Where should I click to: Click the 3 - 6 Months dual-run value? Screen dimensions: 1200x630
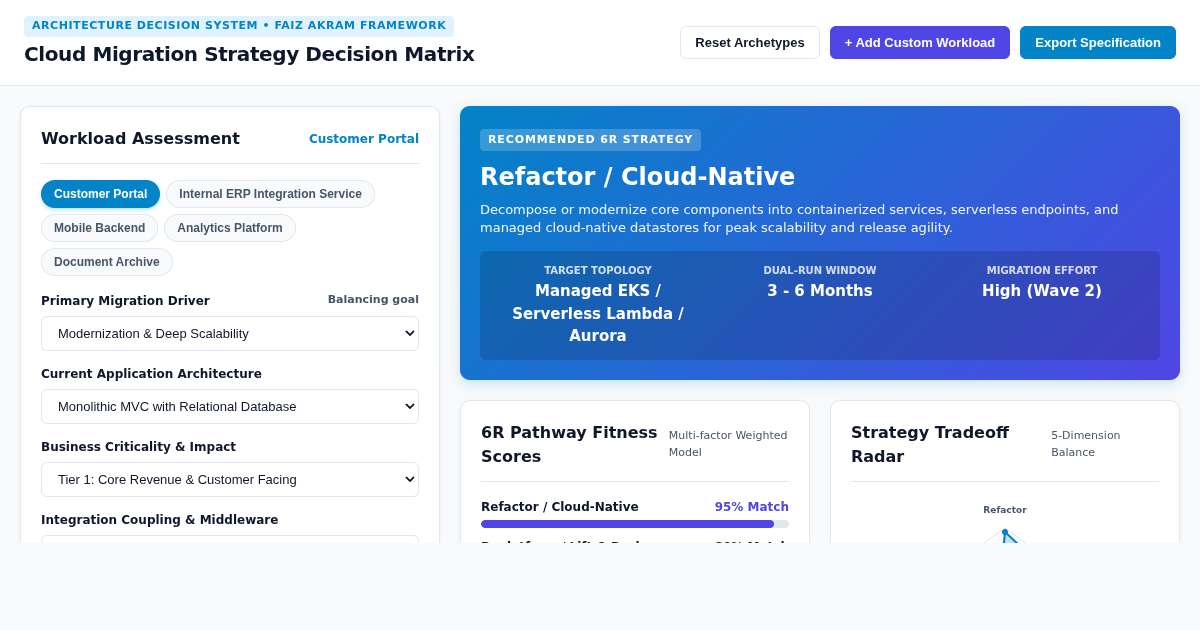820,291
